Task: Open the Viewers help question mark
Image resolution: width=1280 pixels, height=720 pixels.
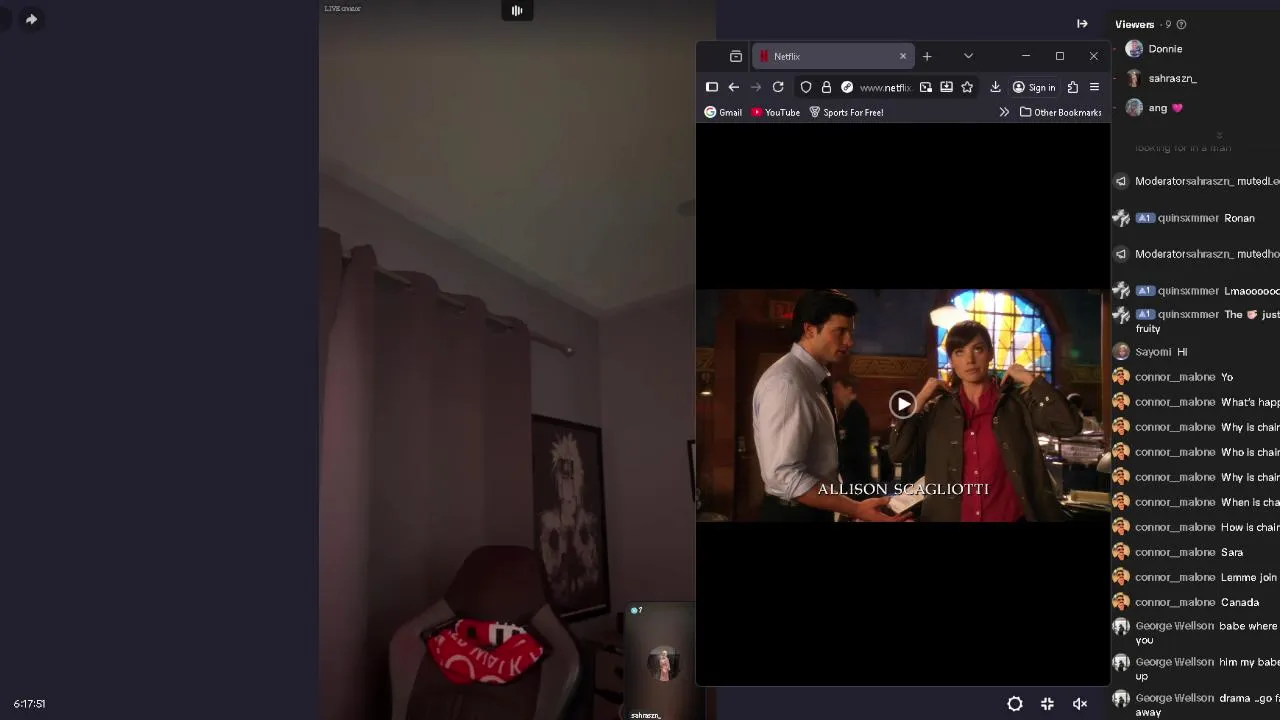Action: (1181, 24)
